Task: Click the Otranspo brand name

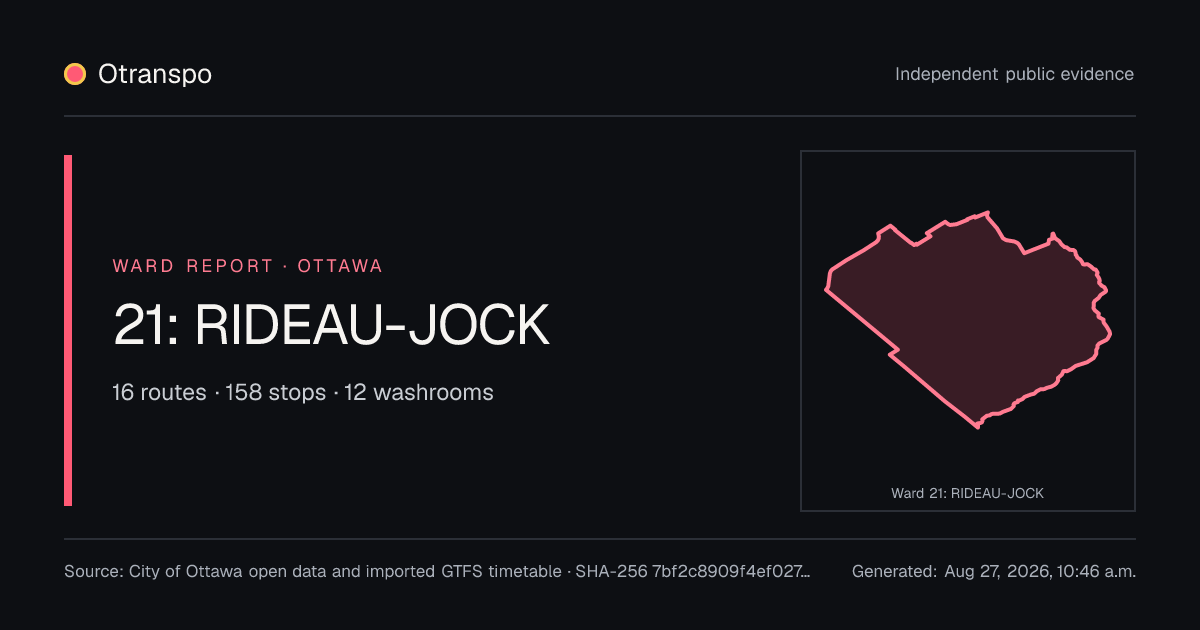Action: (155, 74)
